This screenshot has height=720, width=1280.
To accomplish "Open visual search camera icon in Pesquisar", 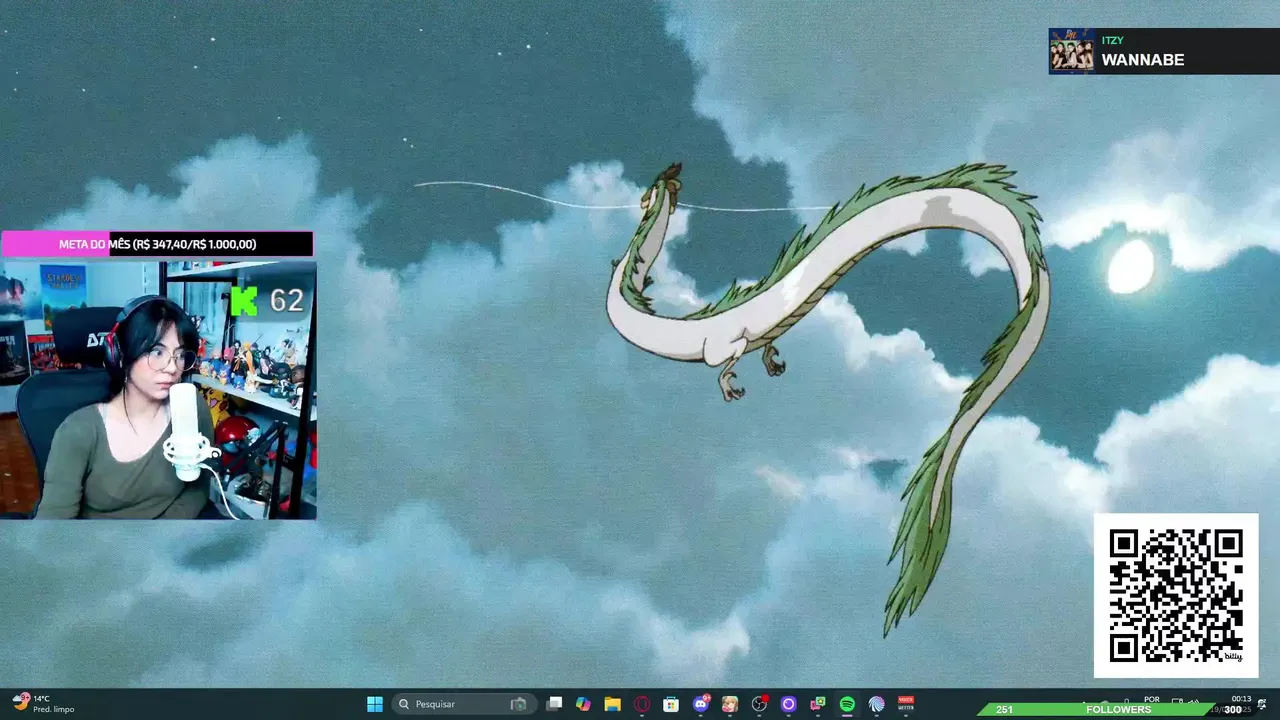I will tap(518, 704).
